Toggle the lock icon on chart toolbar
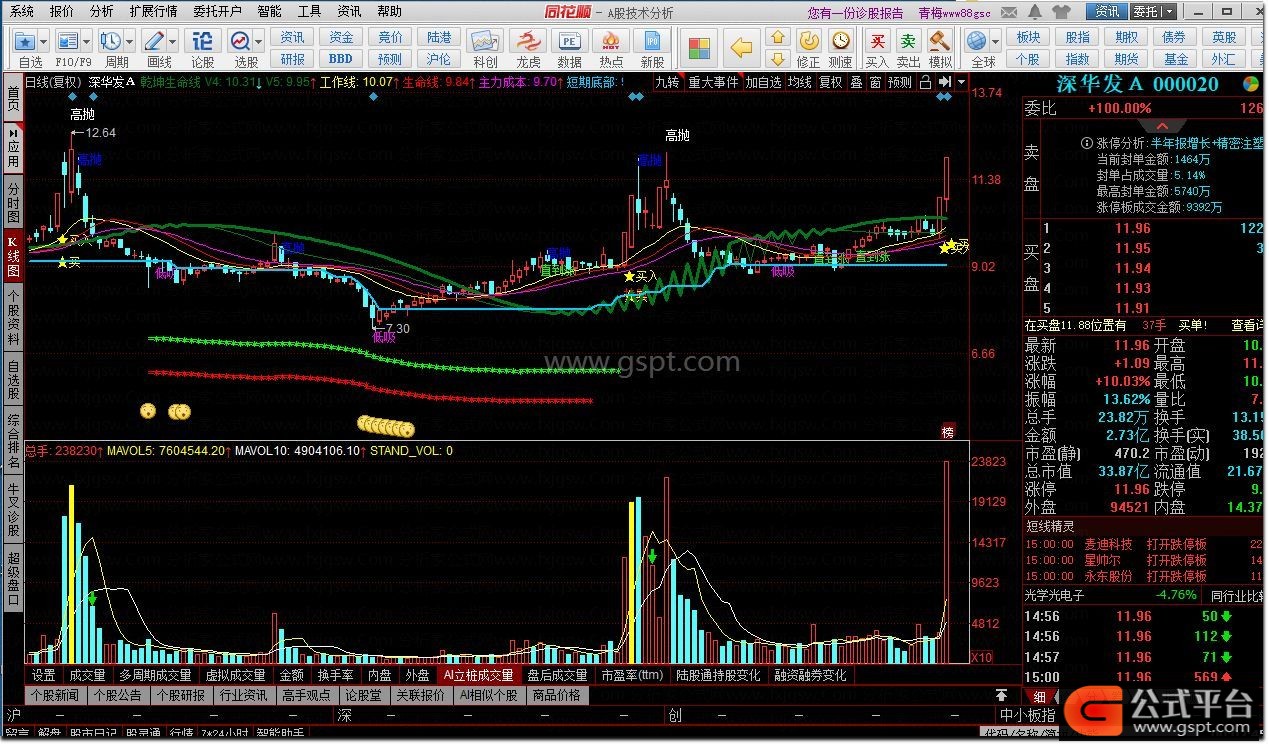1269x744 pixels. click(x=926, y=82)
